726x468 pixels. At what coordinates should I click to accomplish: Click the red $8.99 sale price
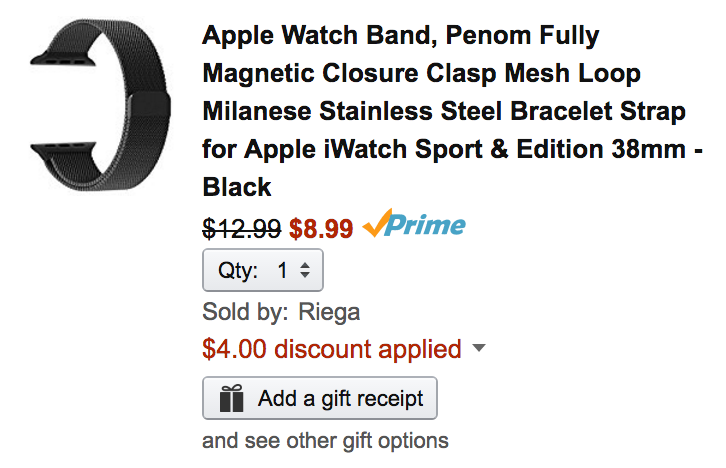point(321,228)
